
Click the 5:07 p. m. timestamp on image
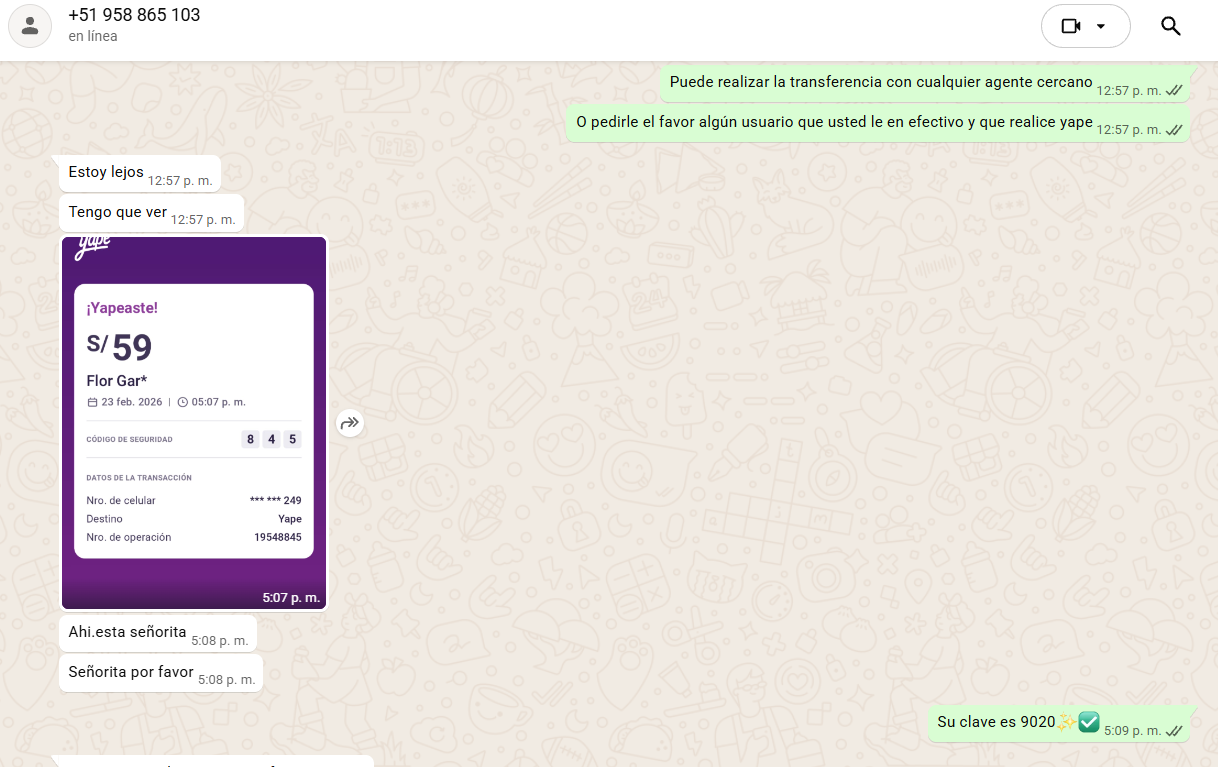point(291,598)
